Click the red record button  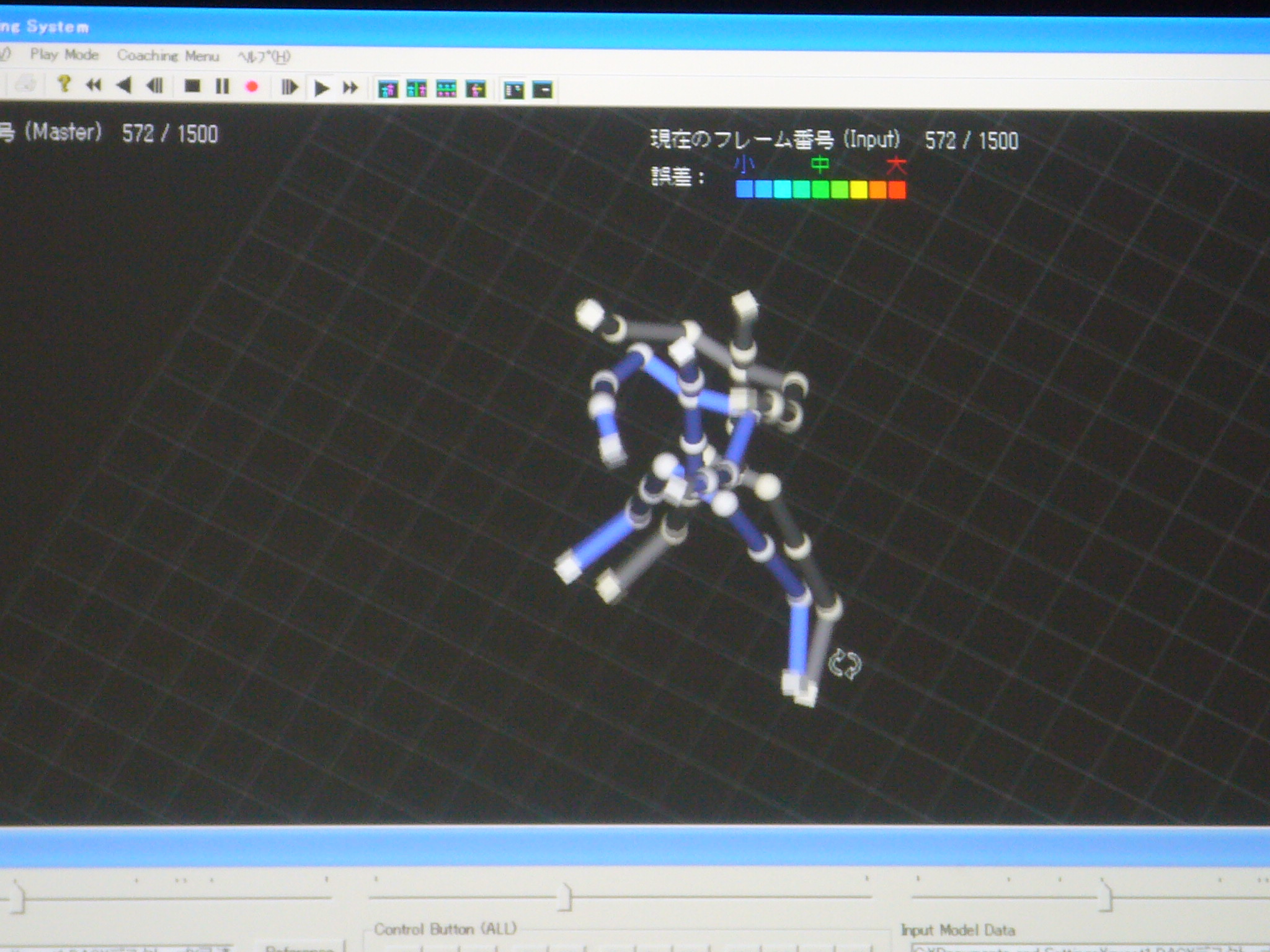pos(252,87)
